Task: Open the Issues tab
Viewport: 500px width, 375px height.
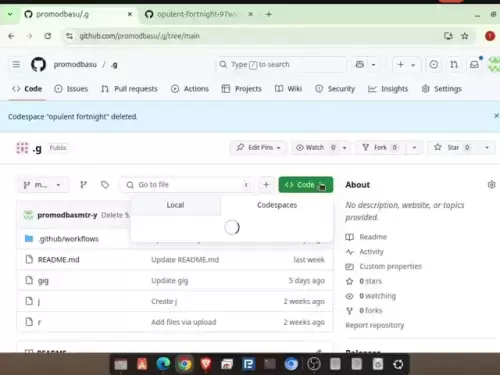Action: pyautogui.click(x=71, y=89)
